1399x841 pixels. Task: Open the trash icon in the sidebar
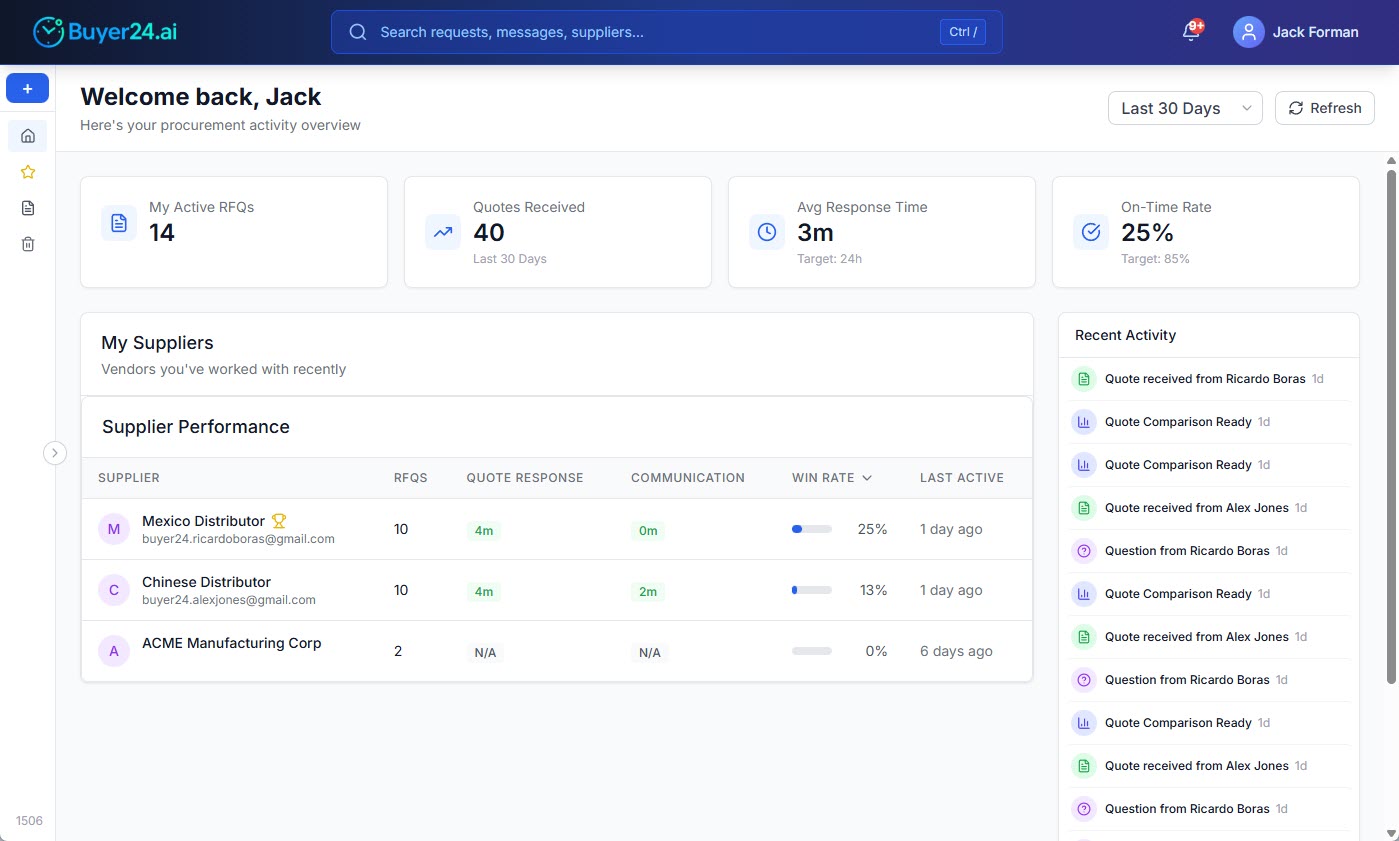(27, 243)
